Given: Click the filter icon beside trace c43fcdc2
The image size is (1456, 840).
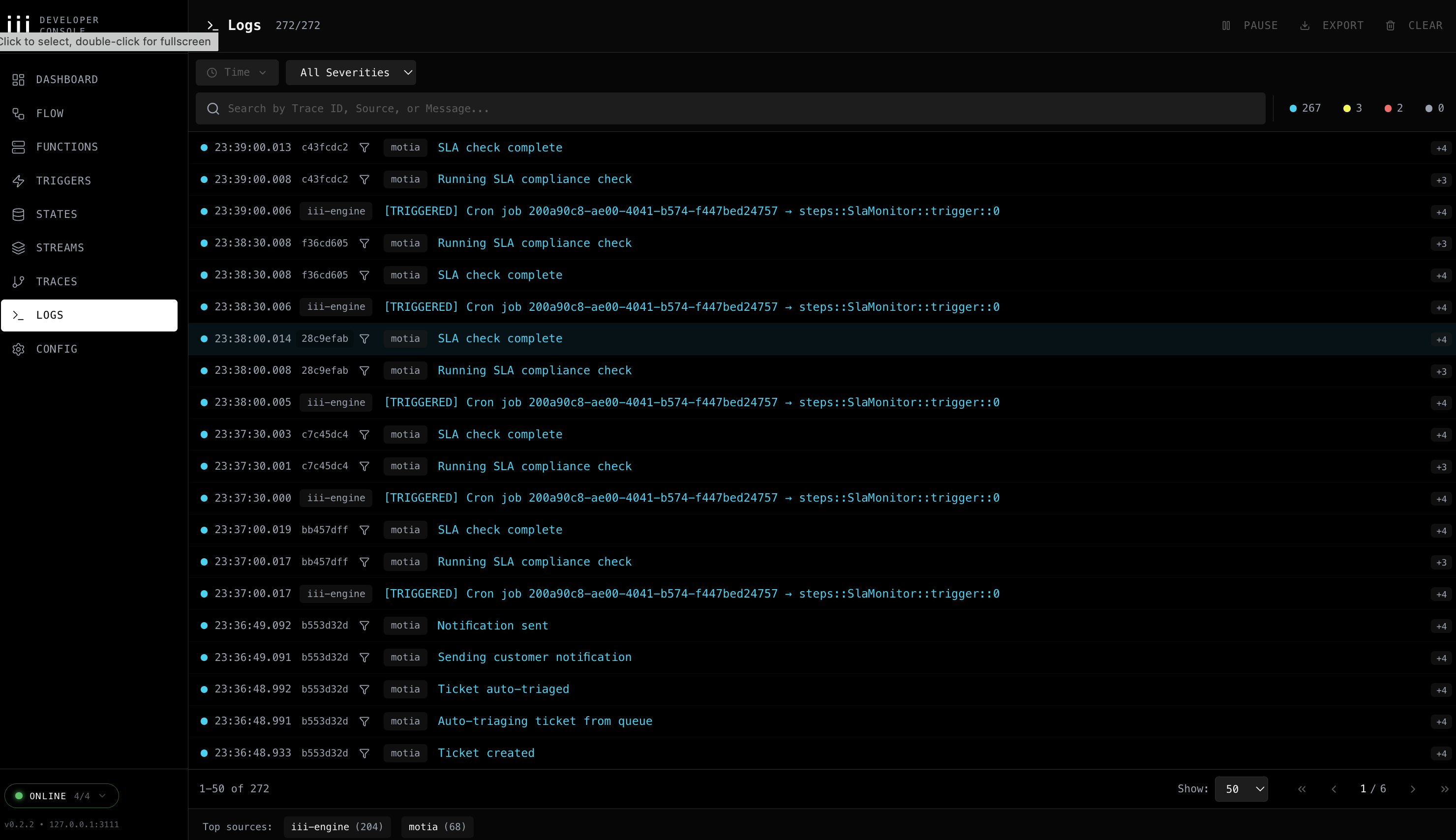Looking at the screenshot, I should [x=364, y=148].
